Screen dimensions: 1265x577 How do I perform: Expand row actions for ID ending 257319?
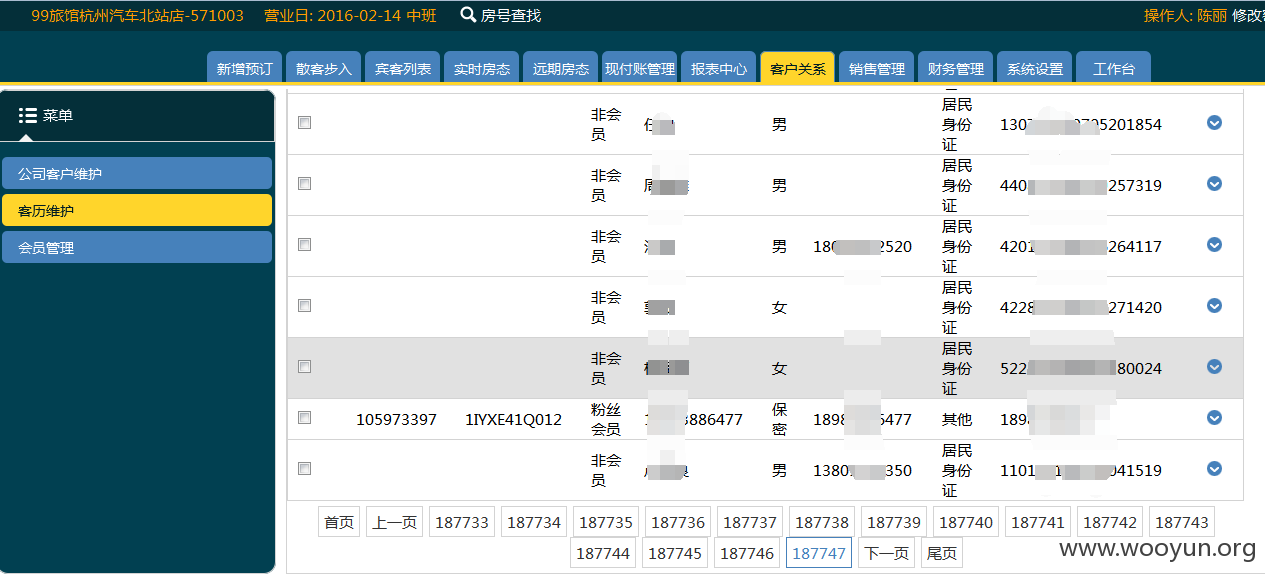(x=1214, y=183)
